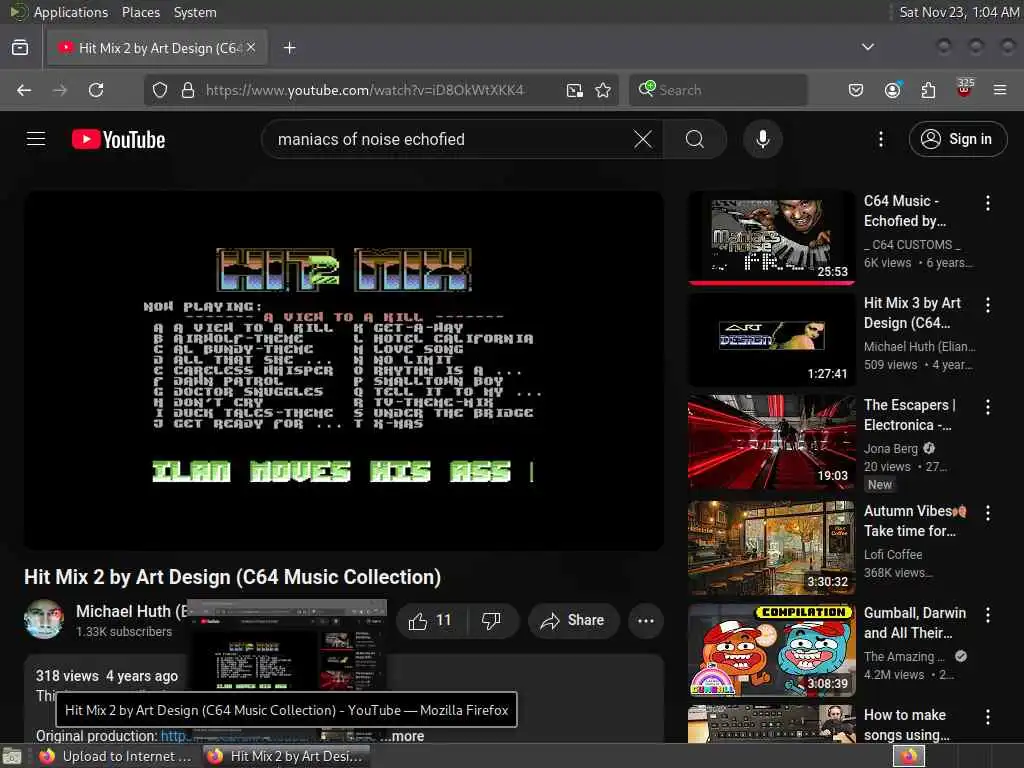Screen dimensions: 1024x768
Task: Close the Hit Mix 2 tab
Action: (251, 48)
